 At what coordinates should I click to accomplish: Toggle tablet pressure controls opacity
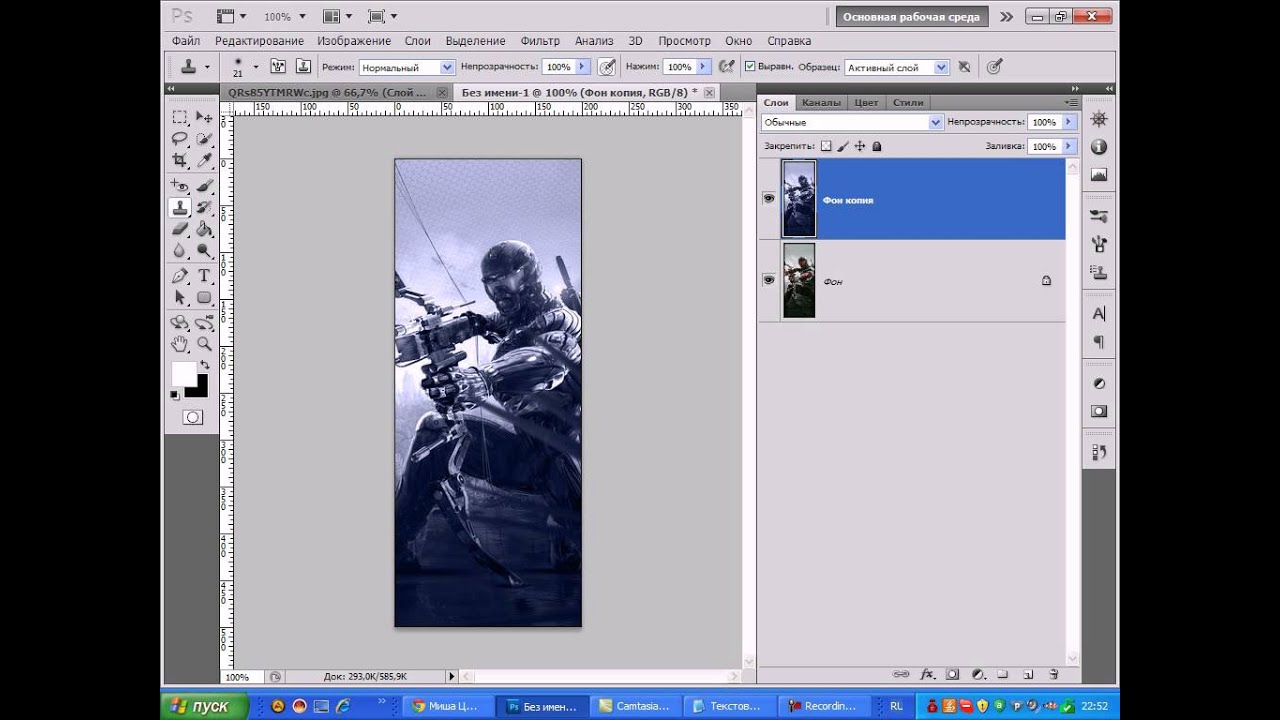(x=607, y=67)
